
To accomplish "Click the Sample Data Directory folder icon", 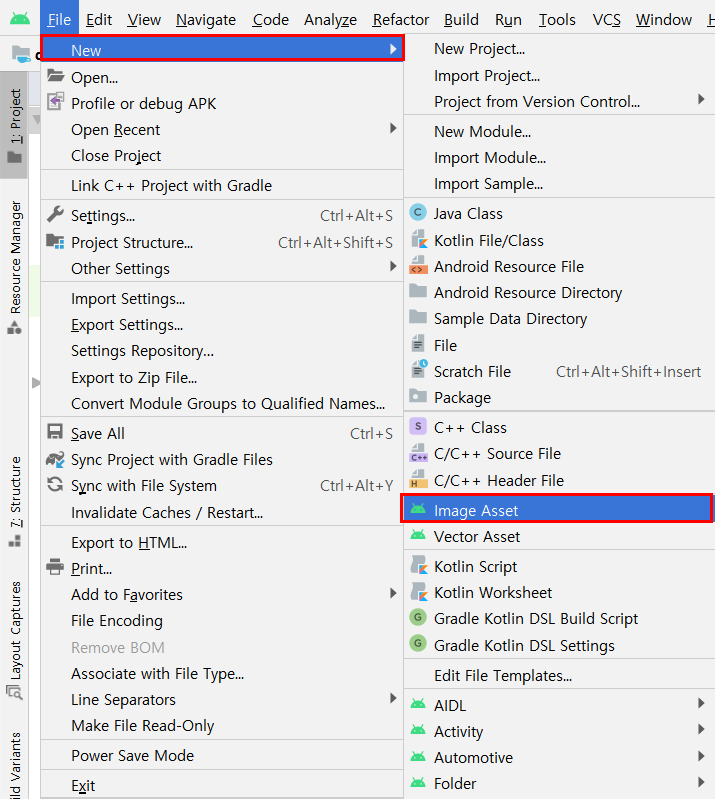I will [418, 316].
